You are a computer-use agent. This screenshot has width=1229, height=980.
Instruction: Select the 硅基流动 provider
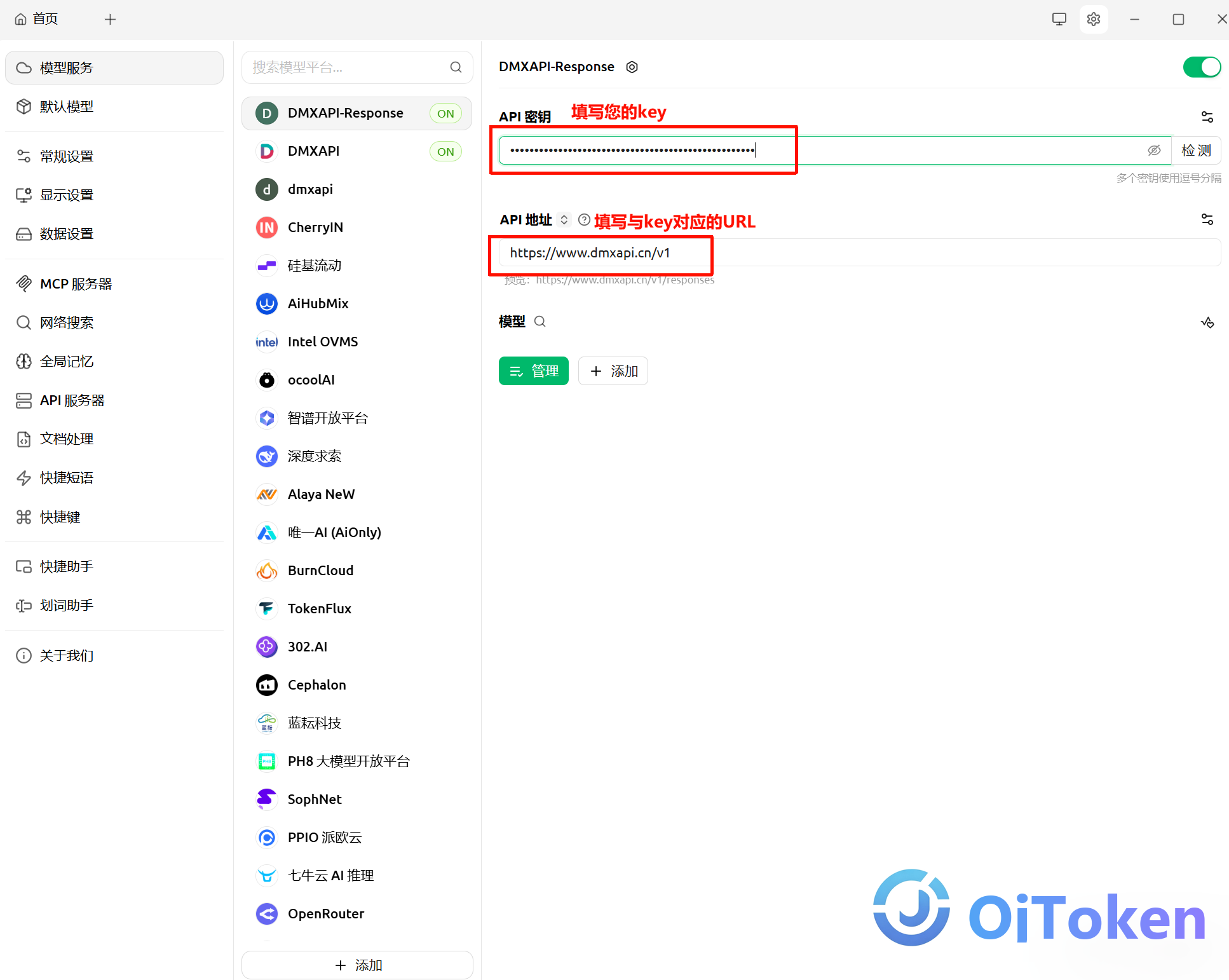tap(357, 266)
